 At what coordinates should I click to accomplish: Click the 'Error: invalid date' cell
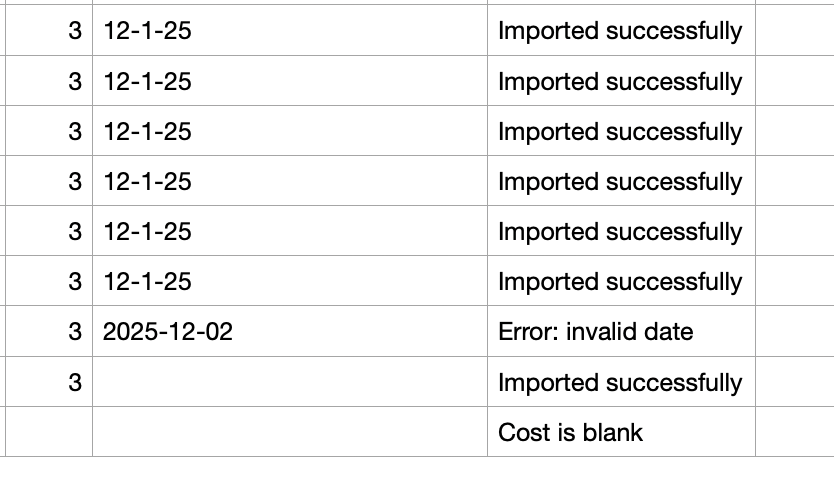[x=595, y=331]
